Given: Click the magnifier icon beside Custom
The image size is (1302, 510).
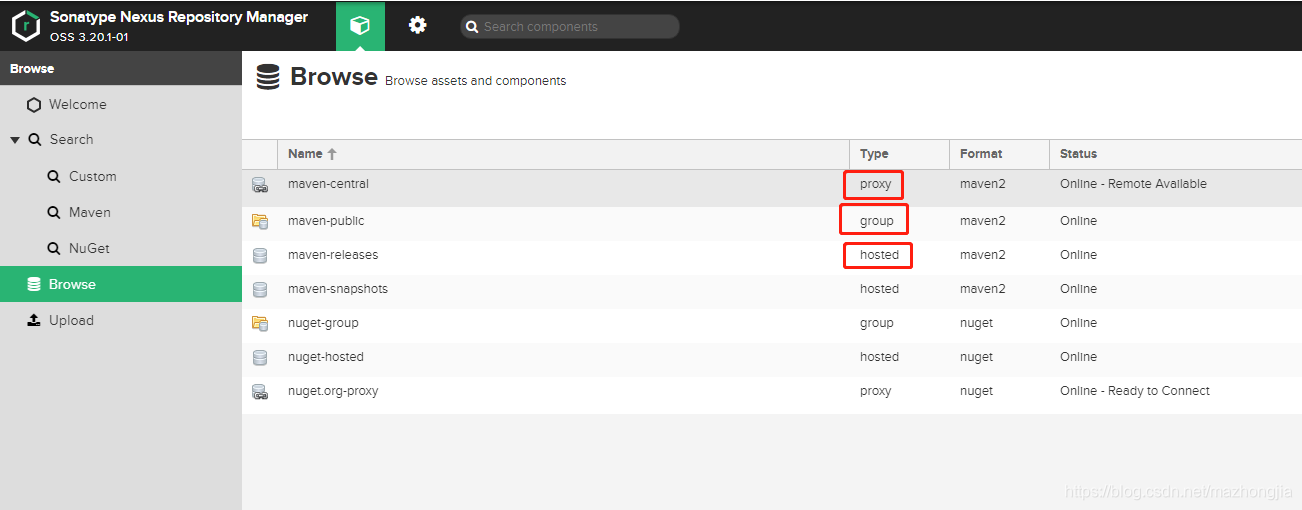Looking at the screenshot, I should (54, 177).
